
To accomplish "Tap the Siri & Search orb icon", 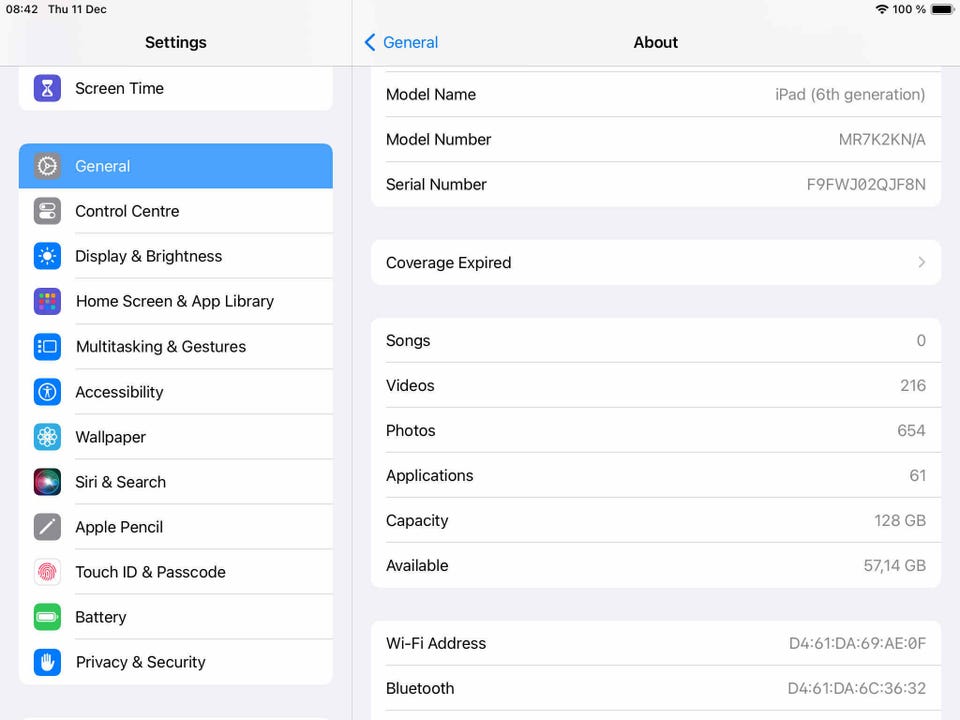I will [x=47, y=482].
